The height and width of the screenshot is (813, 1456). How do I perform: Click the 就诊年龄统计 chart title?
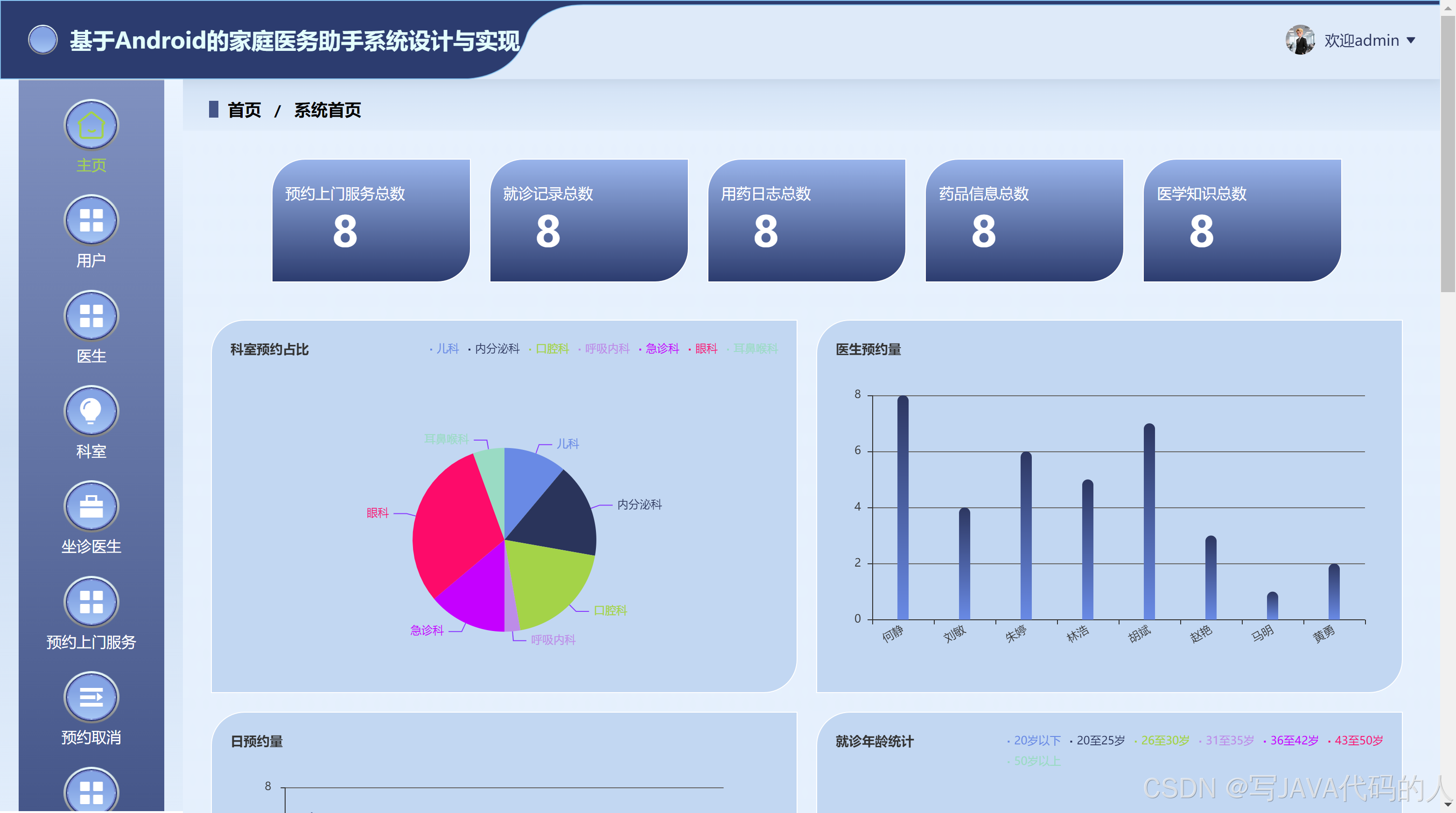click(875, 741)
